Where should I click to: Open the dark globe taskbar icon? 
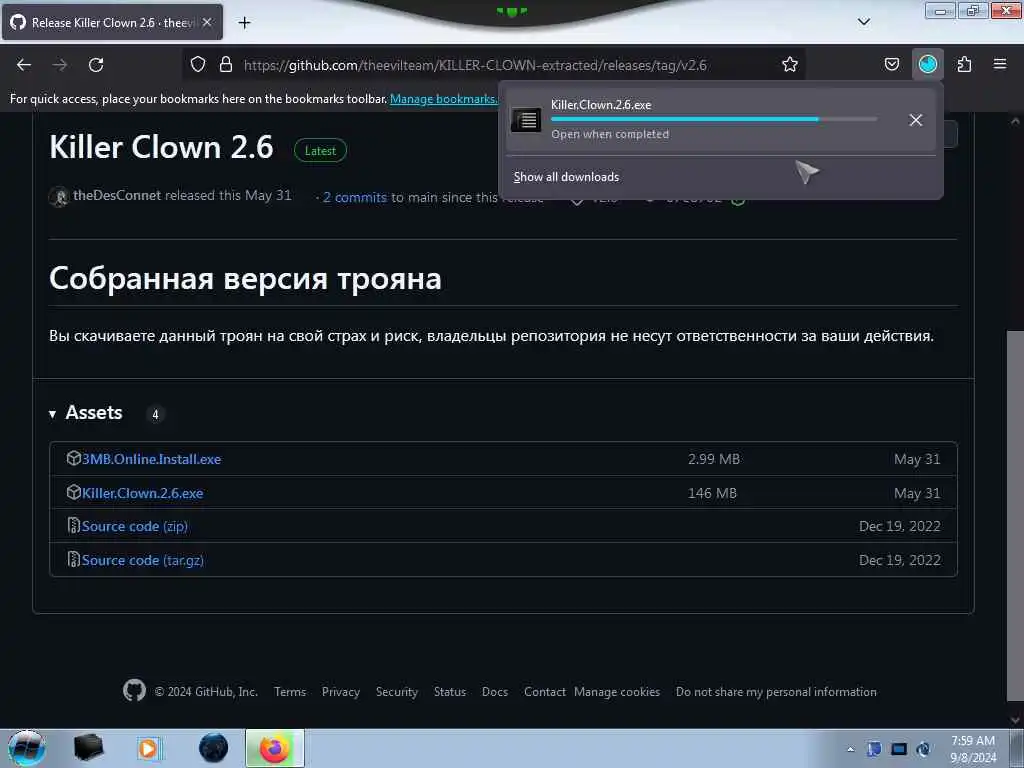click(214, 748)
